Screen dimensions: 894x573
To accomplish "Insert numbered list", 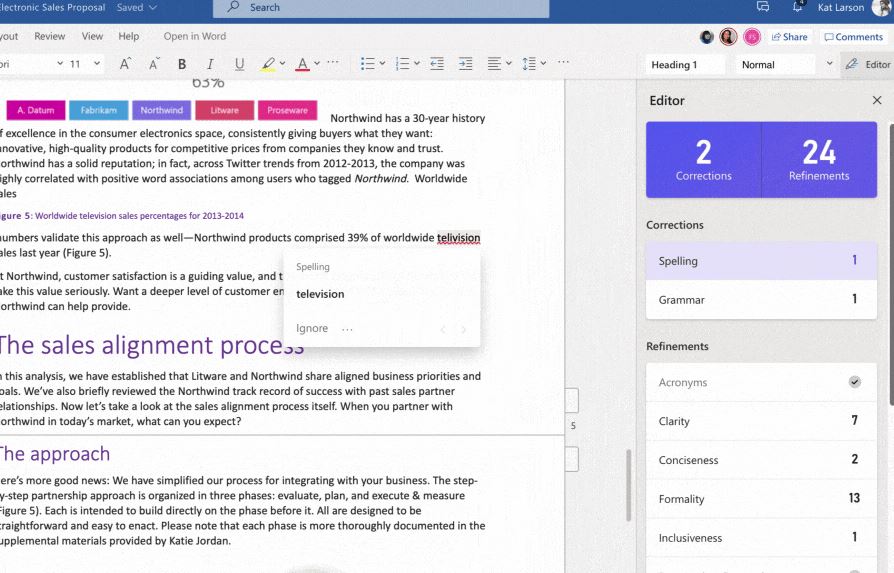I will (x=403, y=63).
